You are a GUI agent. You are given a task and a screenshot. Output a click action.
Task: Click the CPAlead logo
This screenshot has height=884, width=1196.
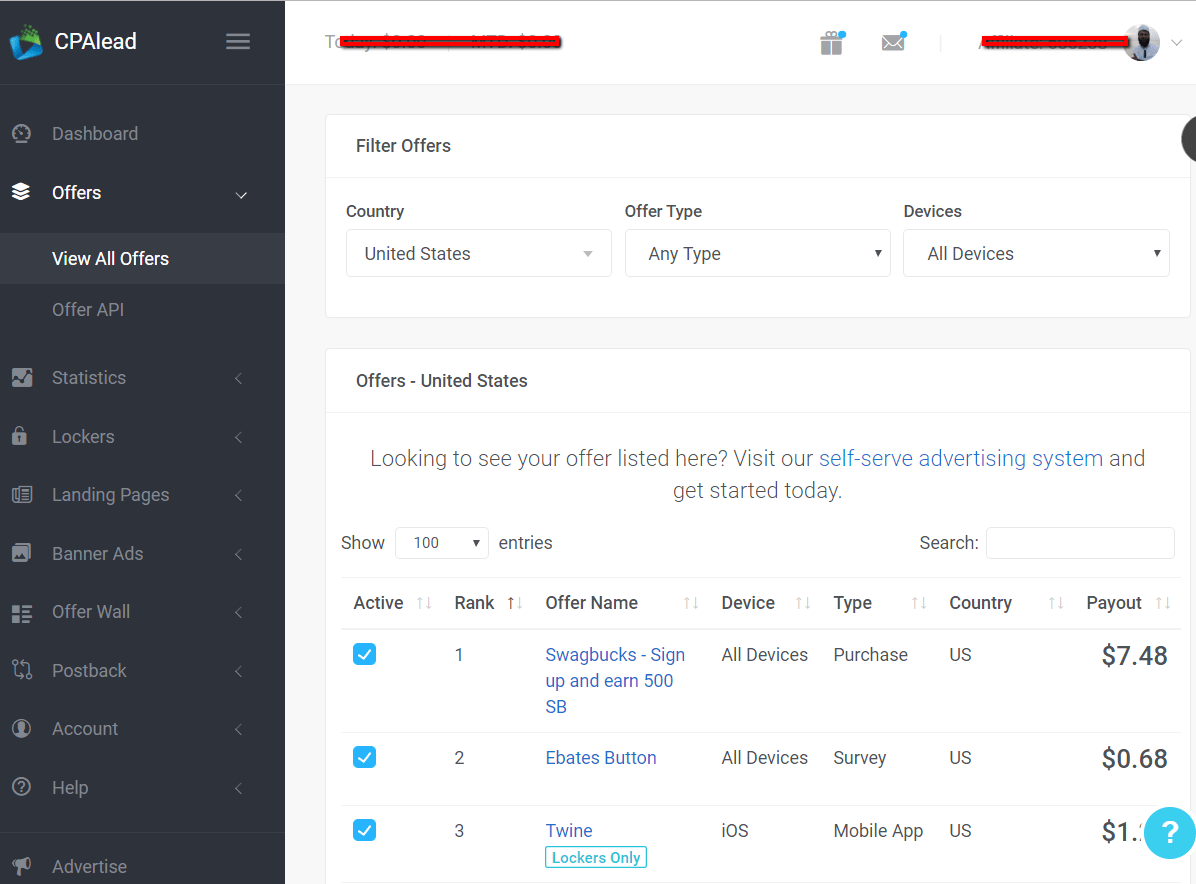tap(74, 42)
